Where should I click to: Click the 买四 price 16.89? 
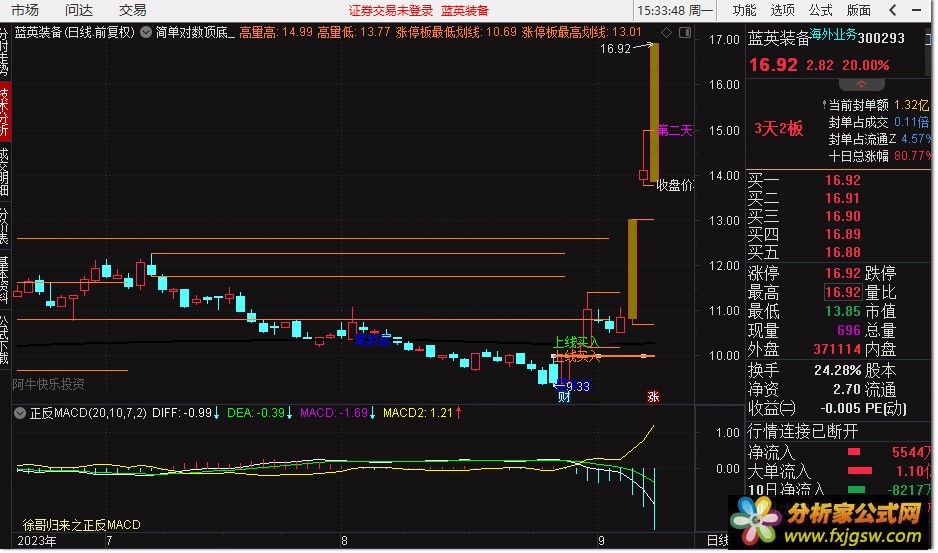(x=842, y=234)
